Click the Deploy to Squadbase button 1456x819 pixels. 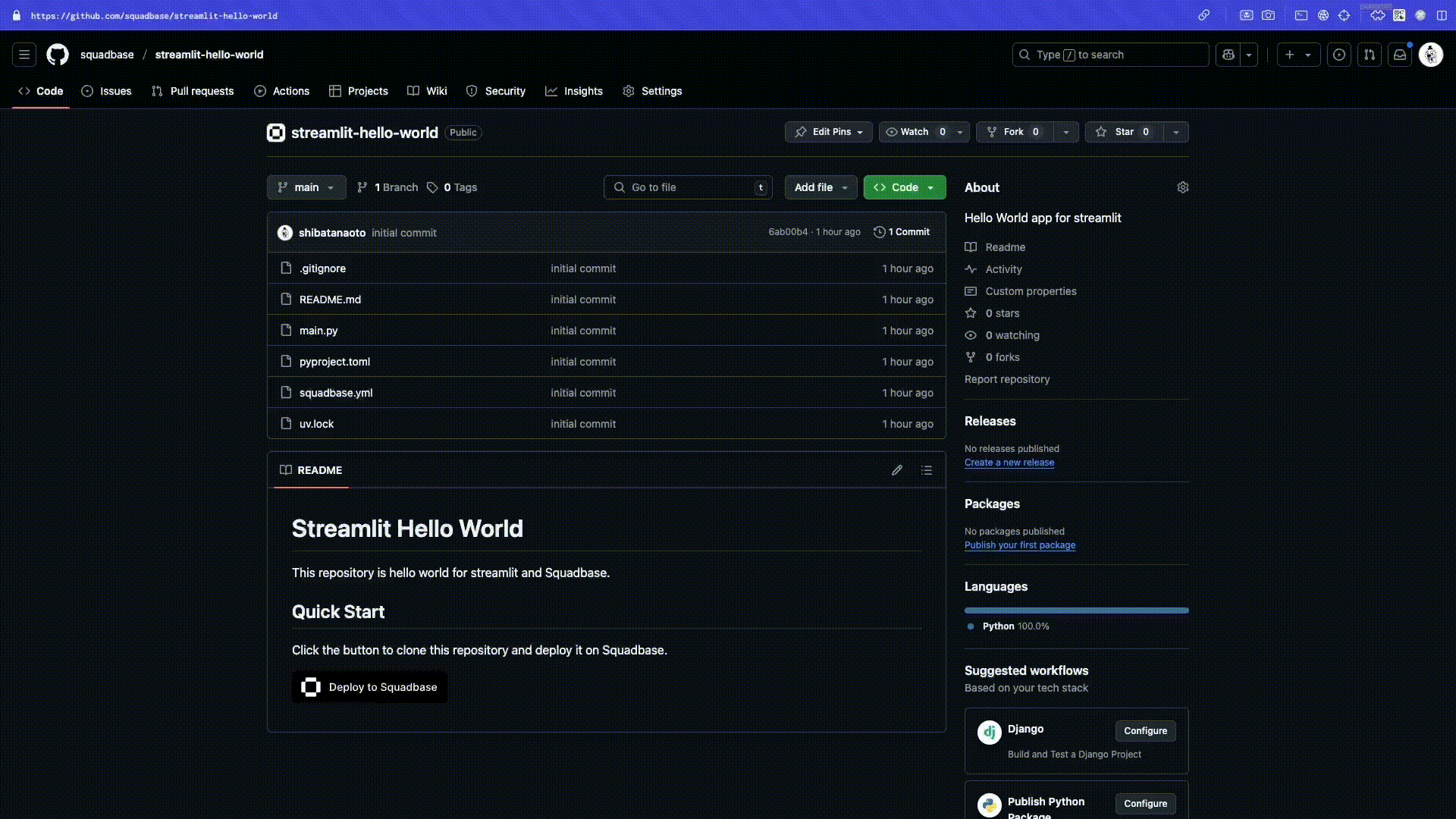(x=369, y=687)
